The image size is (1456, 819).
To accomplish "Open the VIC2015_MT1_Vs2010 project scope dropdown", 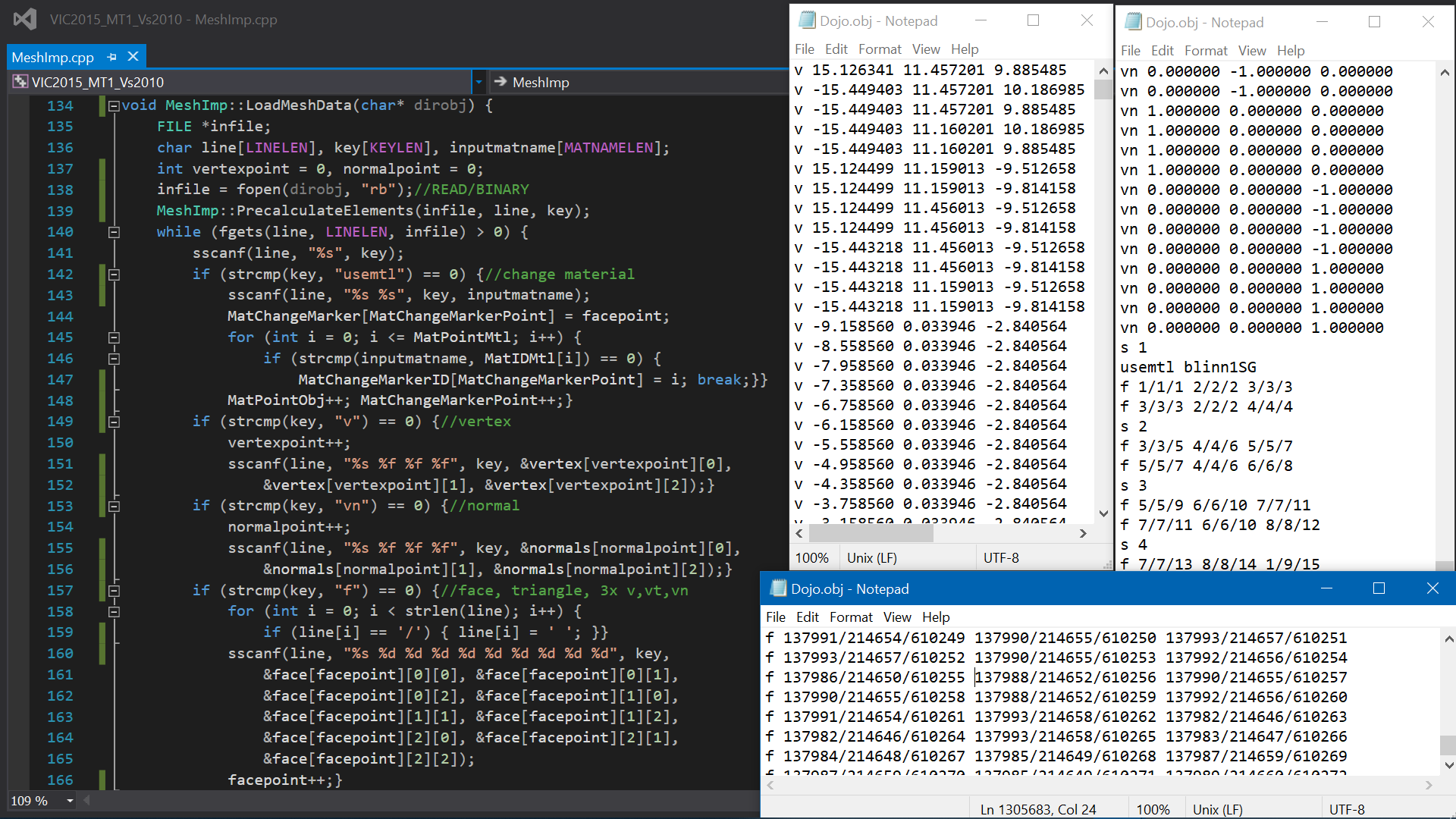I will 479,82.
